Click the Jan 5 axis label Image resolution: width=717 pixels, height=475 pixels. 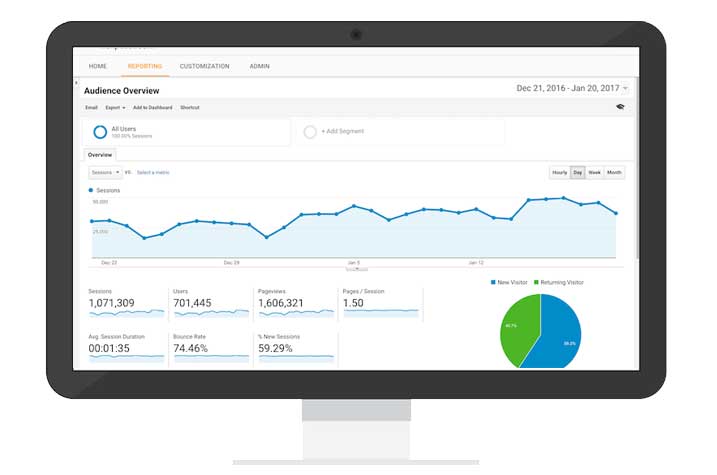coord(354,263)
